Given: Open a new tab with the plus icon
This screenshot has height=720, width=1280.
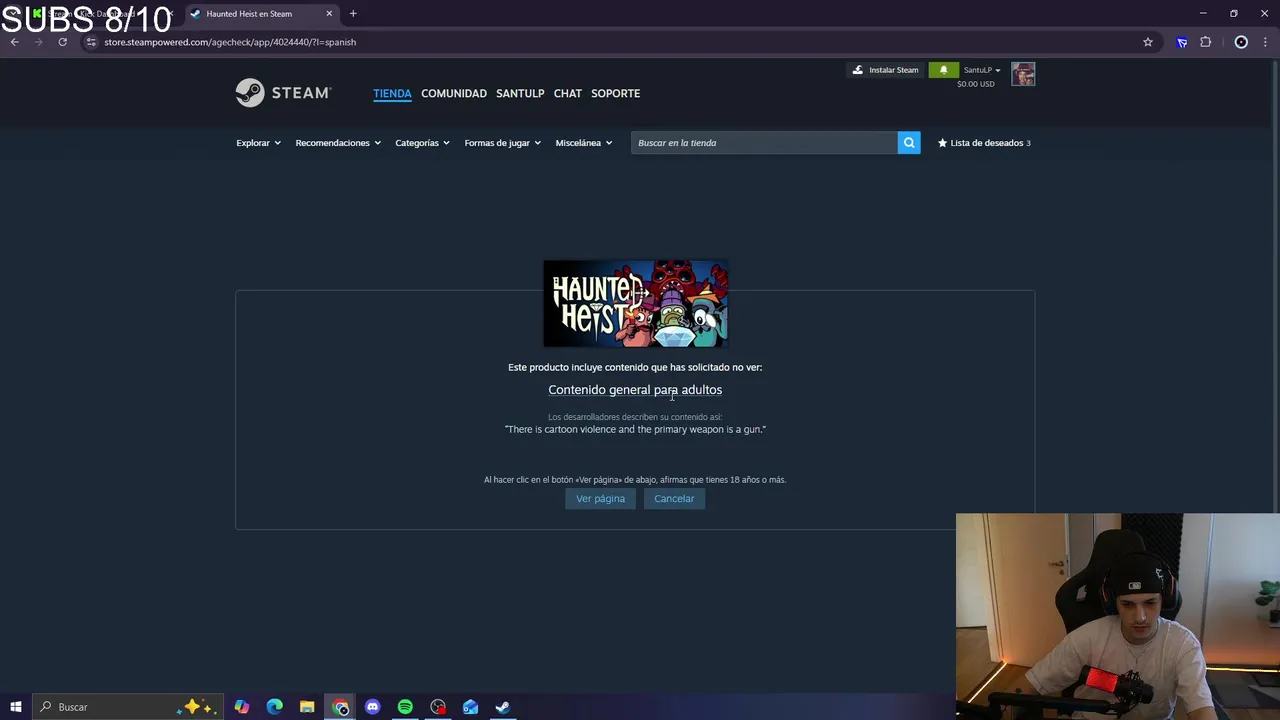Looking at the screenshot, I should [x=353, y=14].
